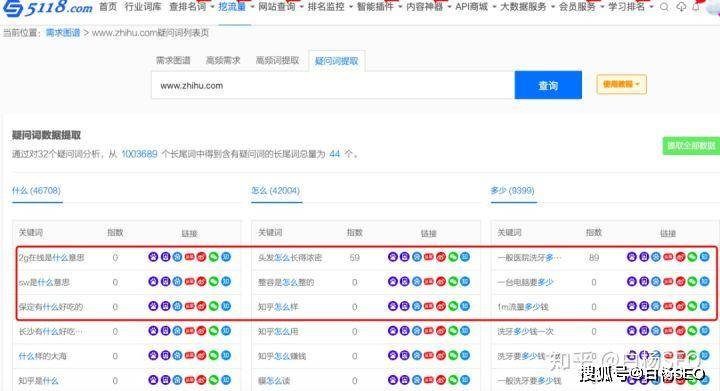Click Baidu paw icon for 头发怎么长得浓密
Viewport: 720px width, 391px height.
coord(392,257)
